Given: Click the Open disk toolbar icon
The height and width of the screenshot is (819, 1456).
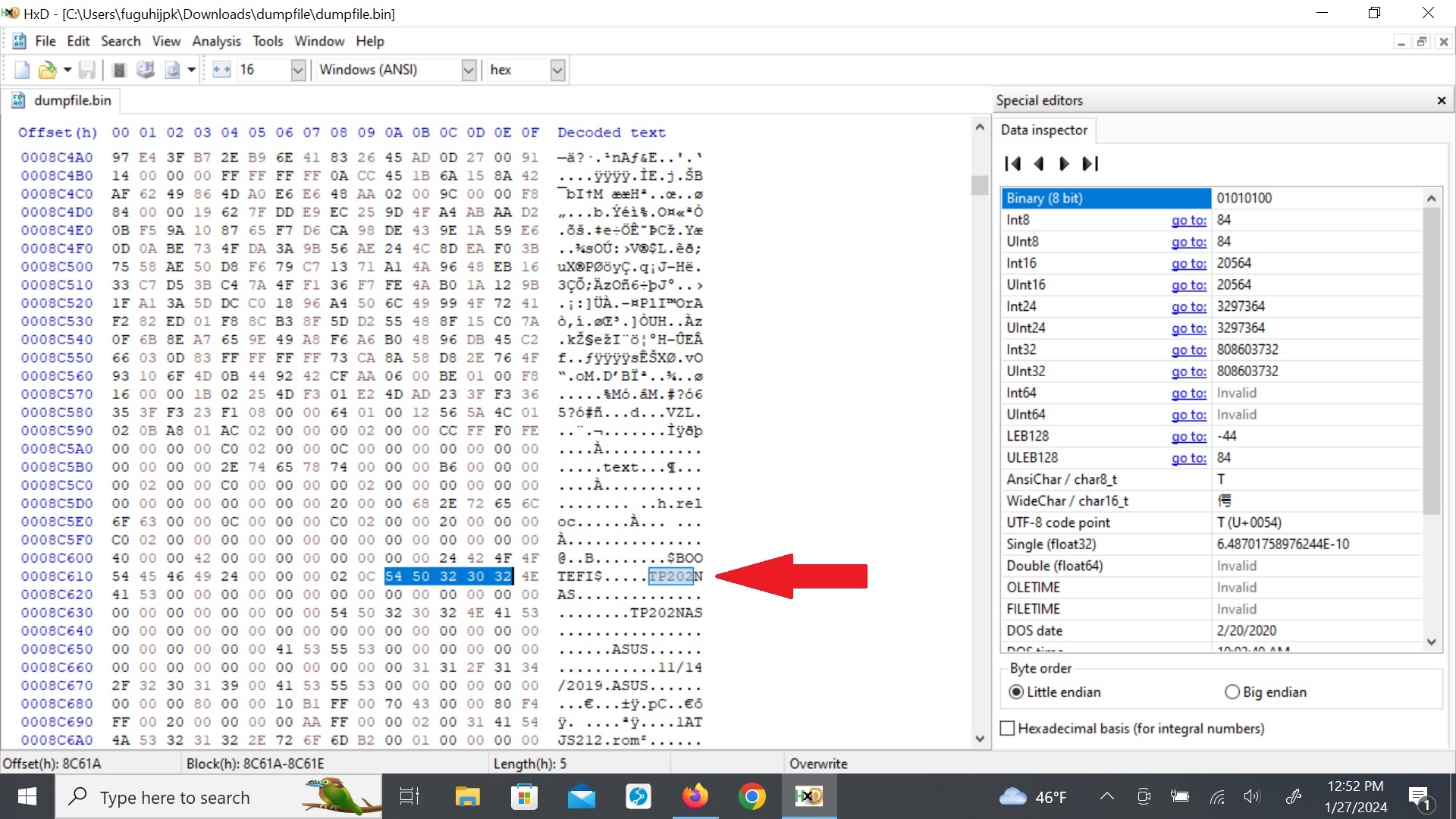Looking at the screenshot, I should [x=145, y=70].
